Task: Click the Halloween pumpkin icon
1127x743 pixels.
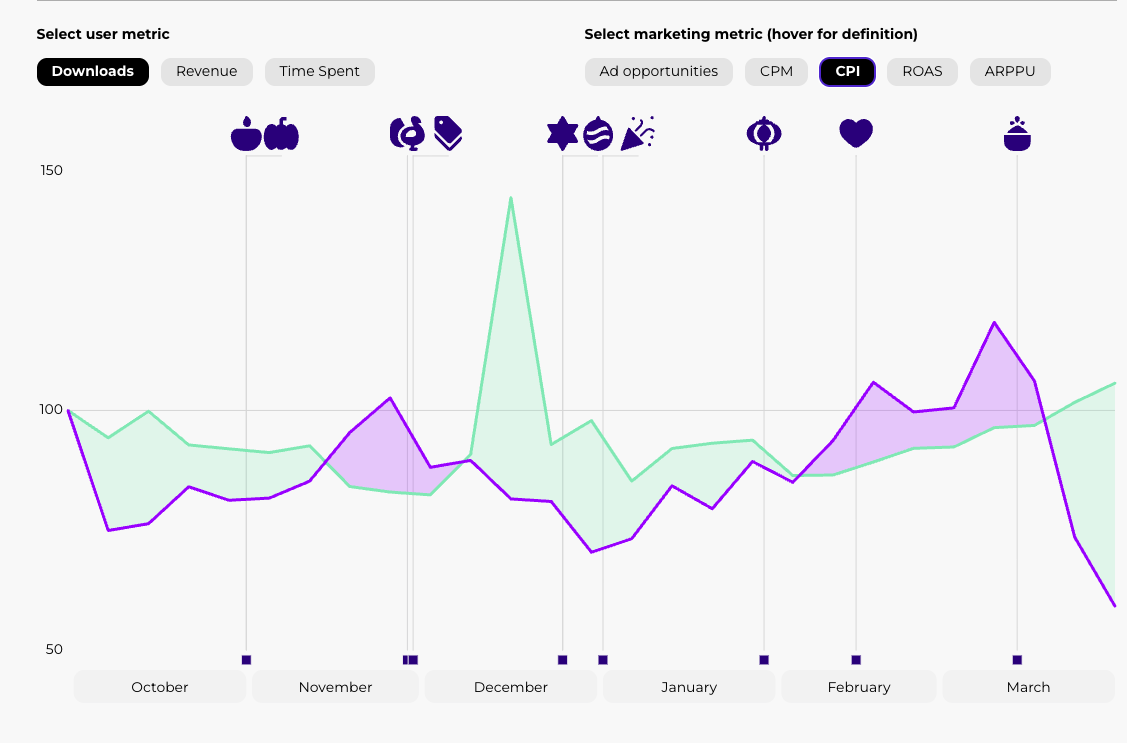Action: coord(282,134)
